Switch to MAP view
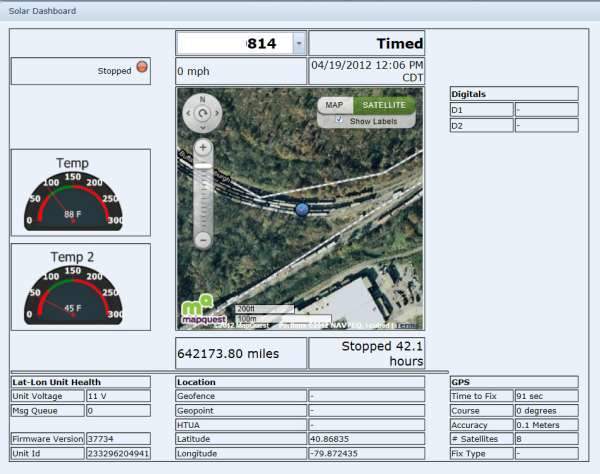 point(335,104)
